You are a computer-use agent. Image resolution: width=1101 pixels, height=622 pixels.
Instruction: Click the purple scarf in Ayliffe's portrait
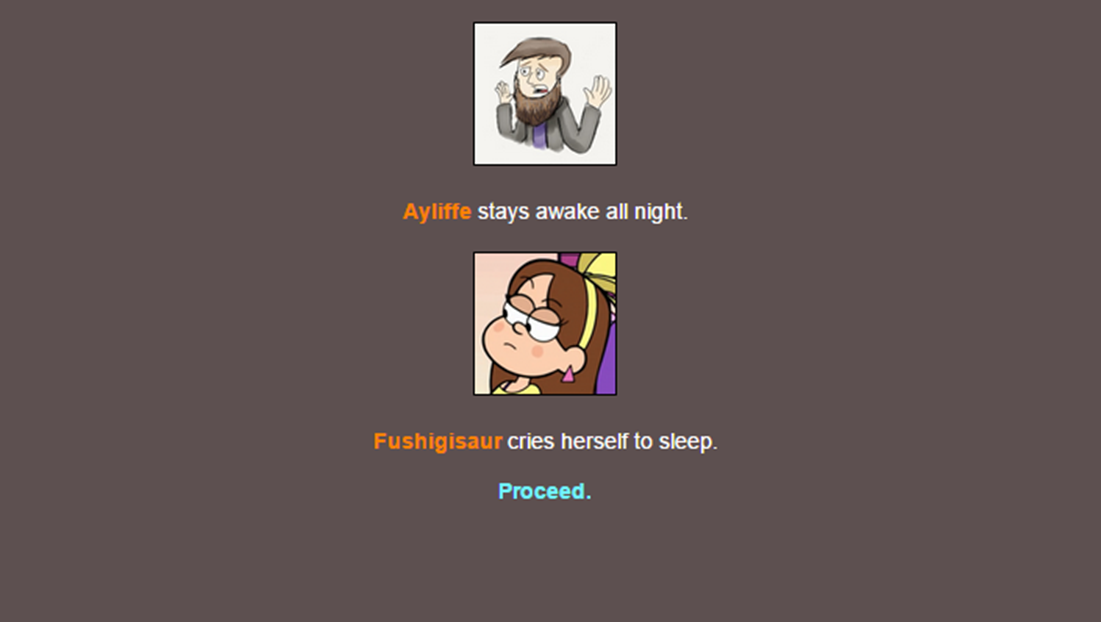[540, 135]
